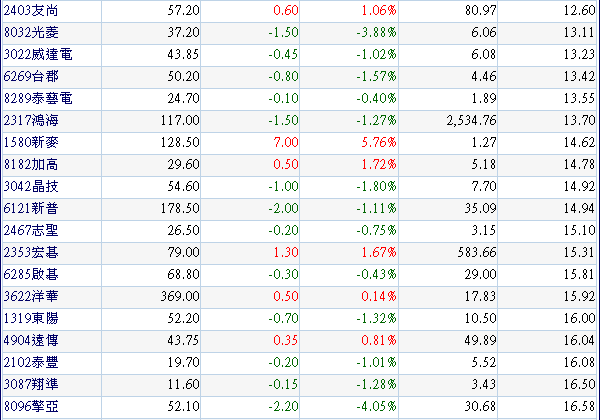Click change value 0.60 for 友尚
This screenshot has width=600, height=420.
pyautogui.click(x=286, y=10)
